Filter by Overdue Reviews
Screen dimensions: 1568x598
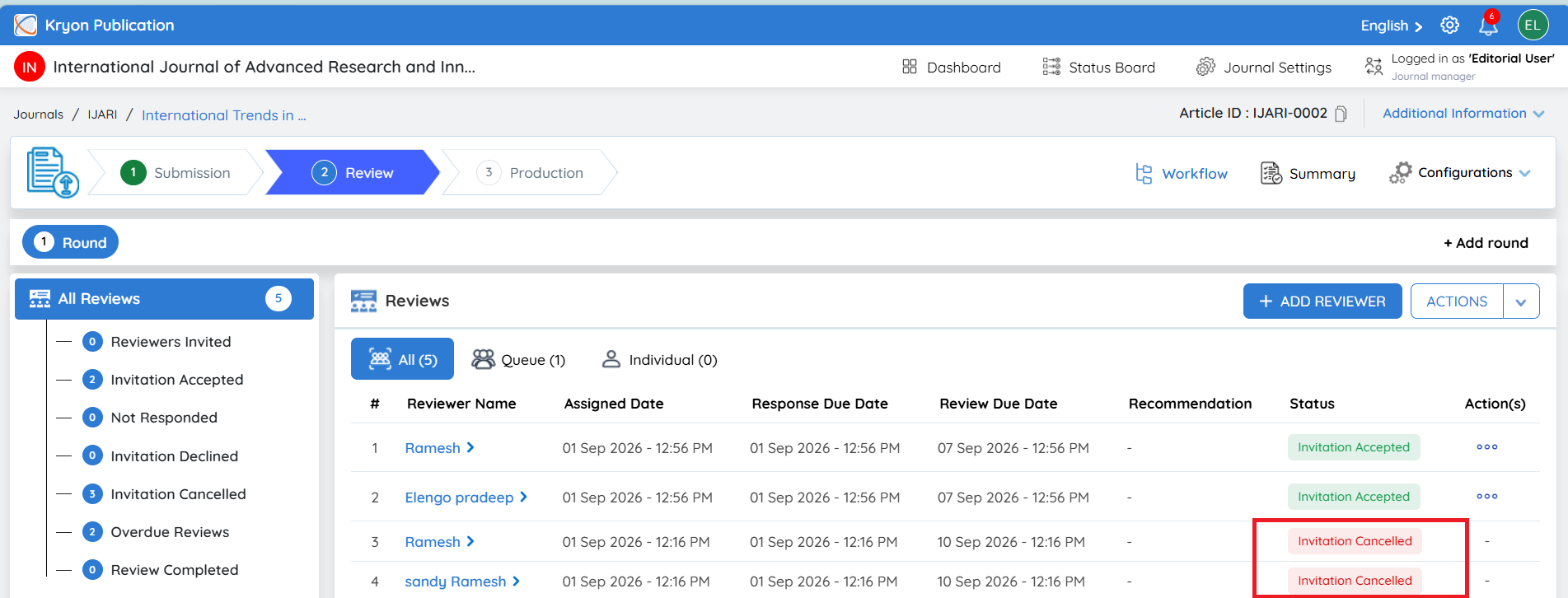(156, 532)
